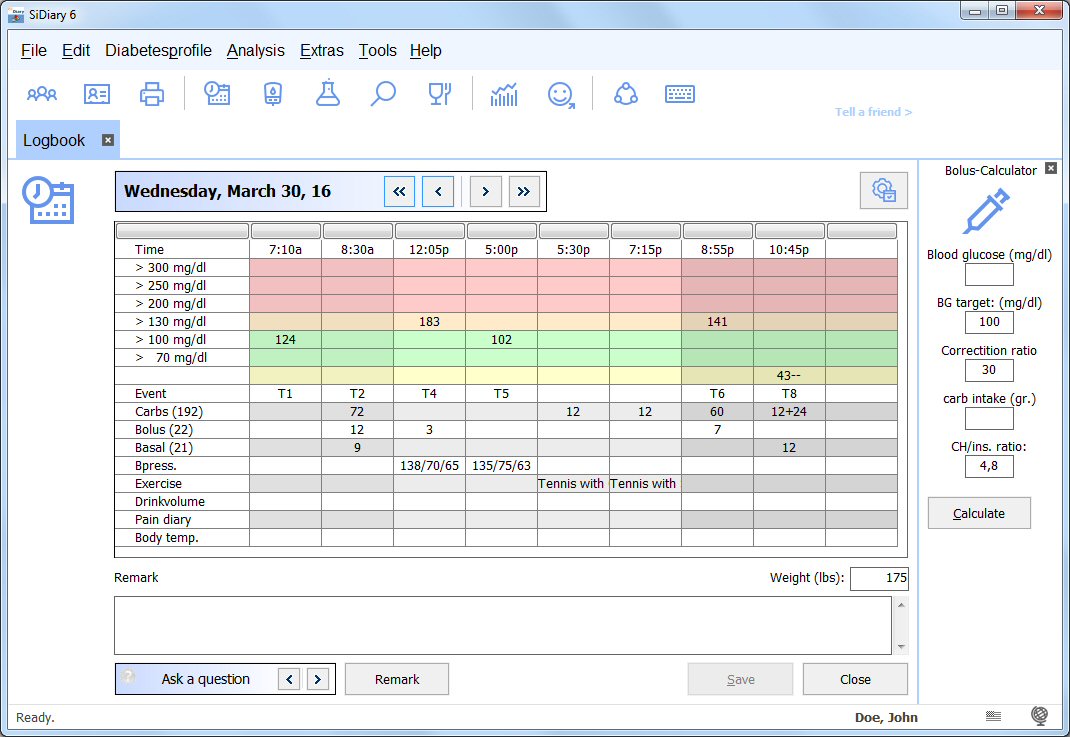
Task: Open the Analysis menu
Action: [255, 50]
